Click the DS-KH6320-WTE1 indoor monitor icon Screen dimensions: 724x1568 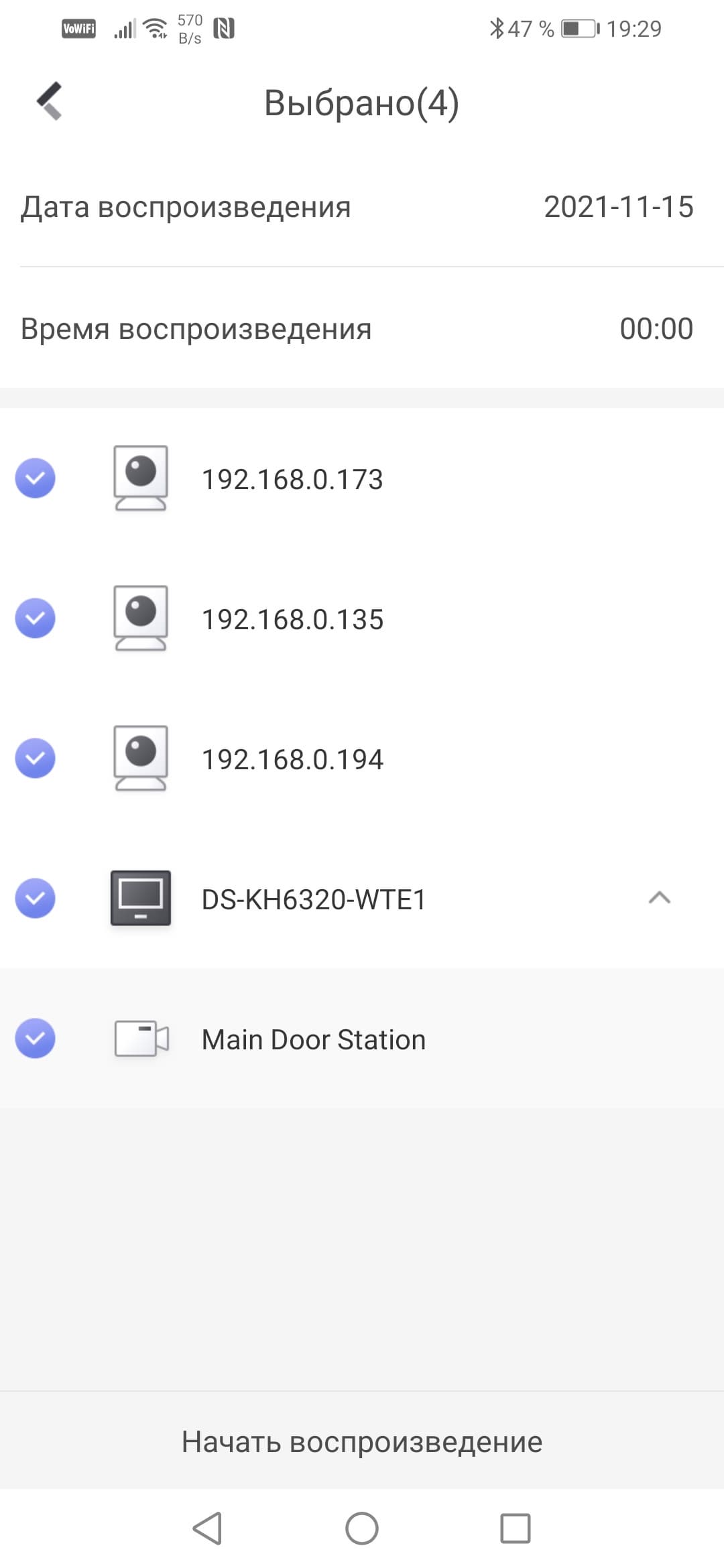tap(140, 899)
